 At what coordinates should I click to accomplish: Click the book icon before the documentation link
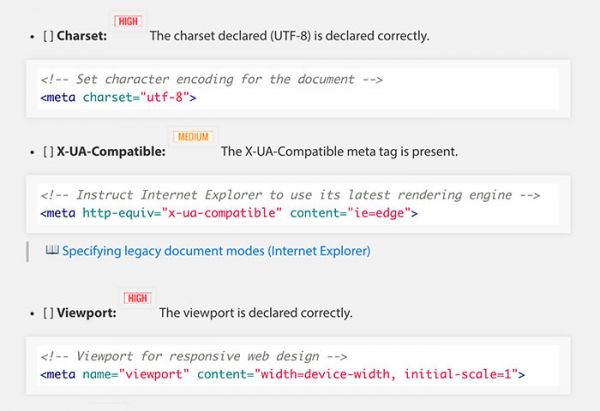click(52, 251)
